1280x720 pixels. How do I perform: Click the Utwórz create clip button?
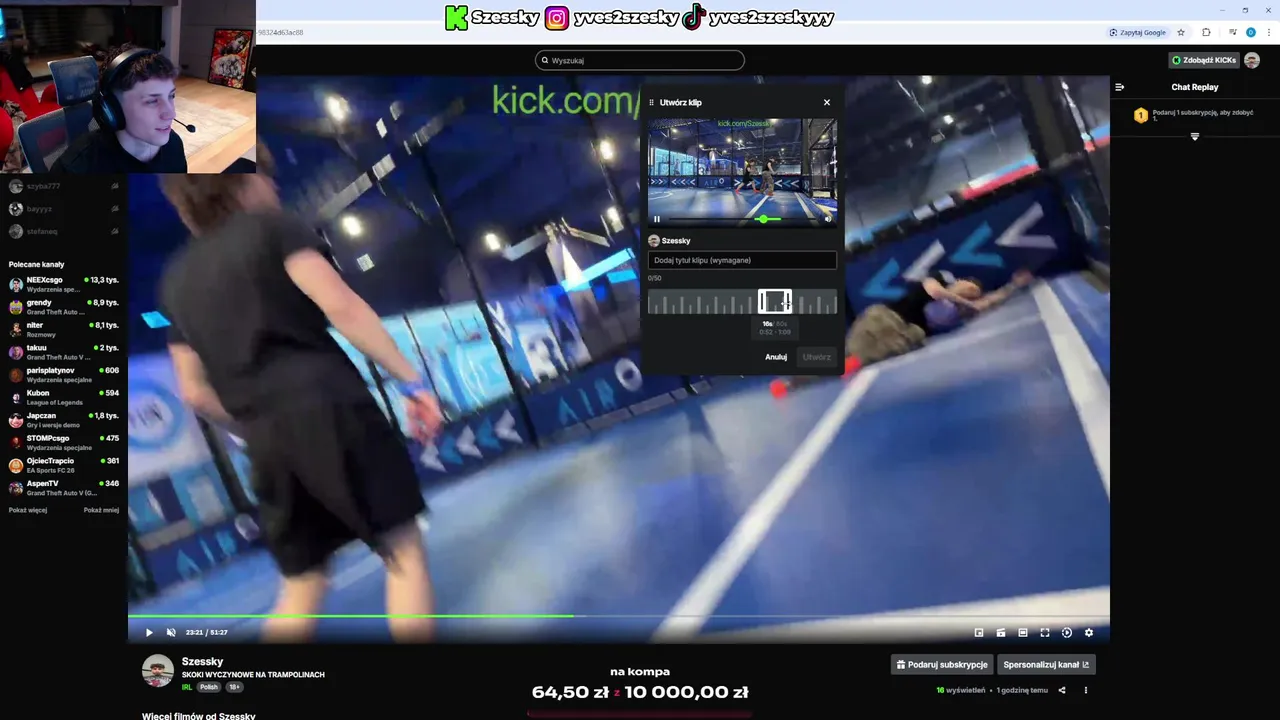pyautogui.click(x=817, y=357)
